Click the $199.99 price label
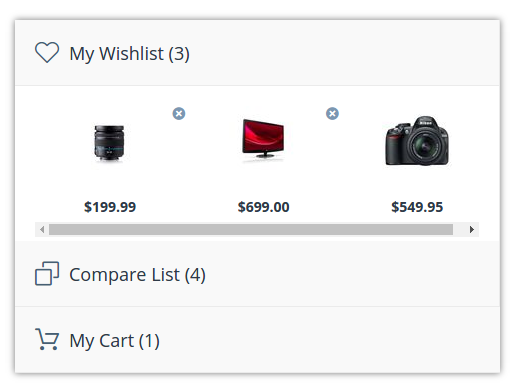The width and height of the screenshot is (517, 389). tap(110, 207)
